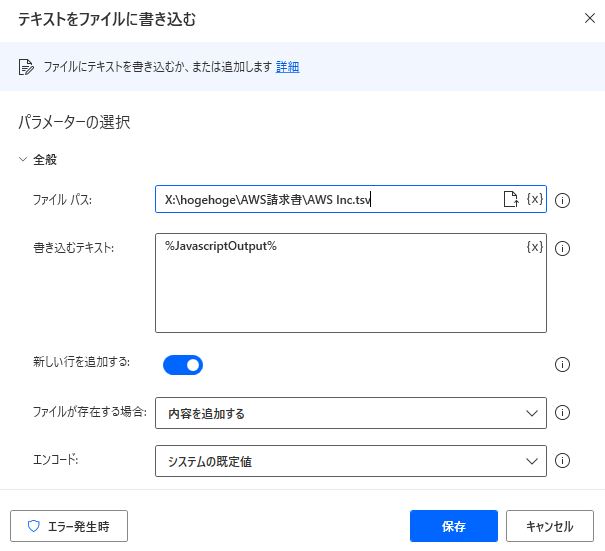The height and width of the screenshot is (551, 605).
Task: Collapse the 全般 section
Action: tap(23, 159)
